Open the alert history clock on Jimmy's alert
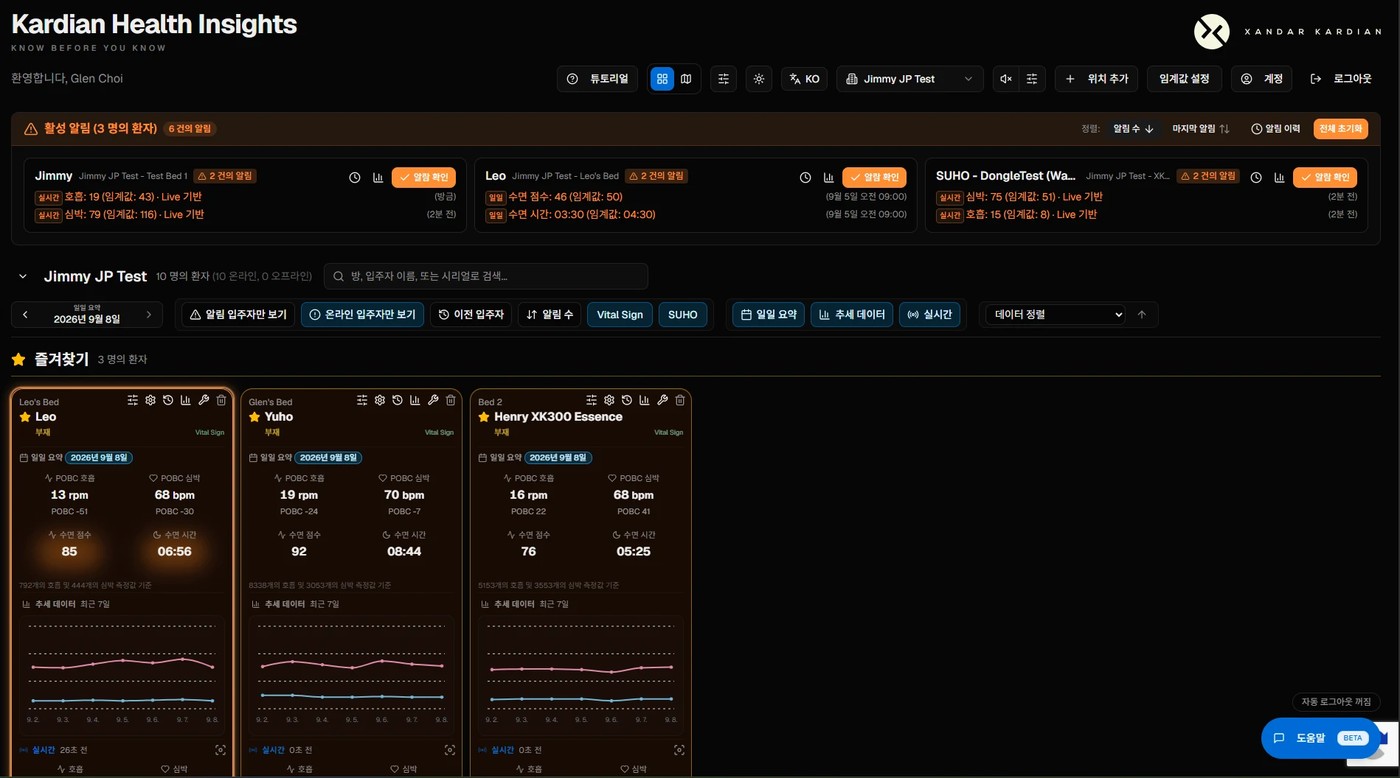1400x778 pixels. click(355, 177)
